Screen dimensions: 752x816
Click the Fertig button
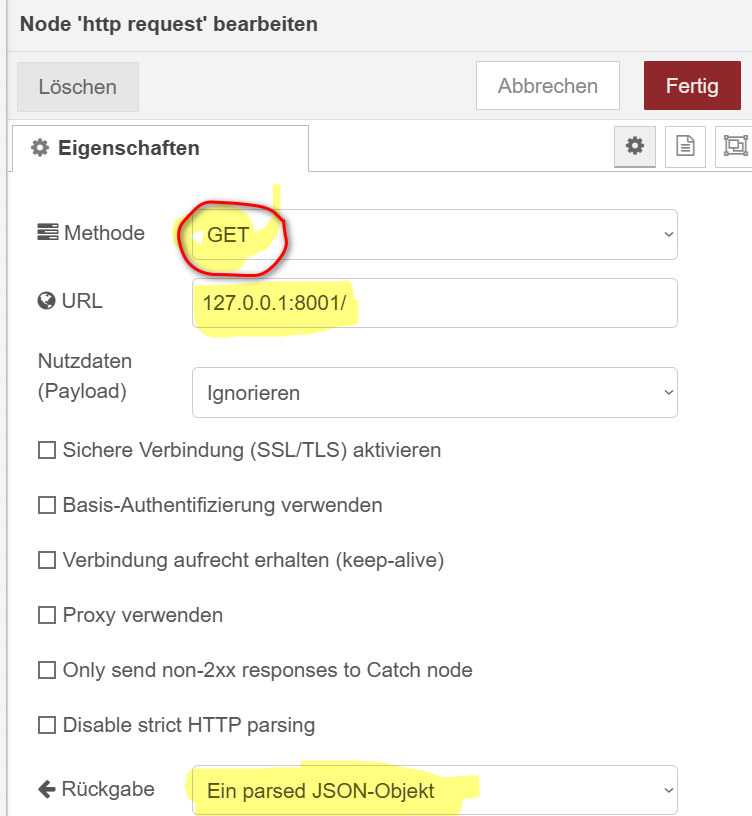coord(692,85)
